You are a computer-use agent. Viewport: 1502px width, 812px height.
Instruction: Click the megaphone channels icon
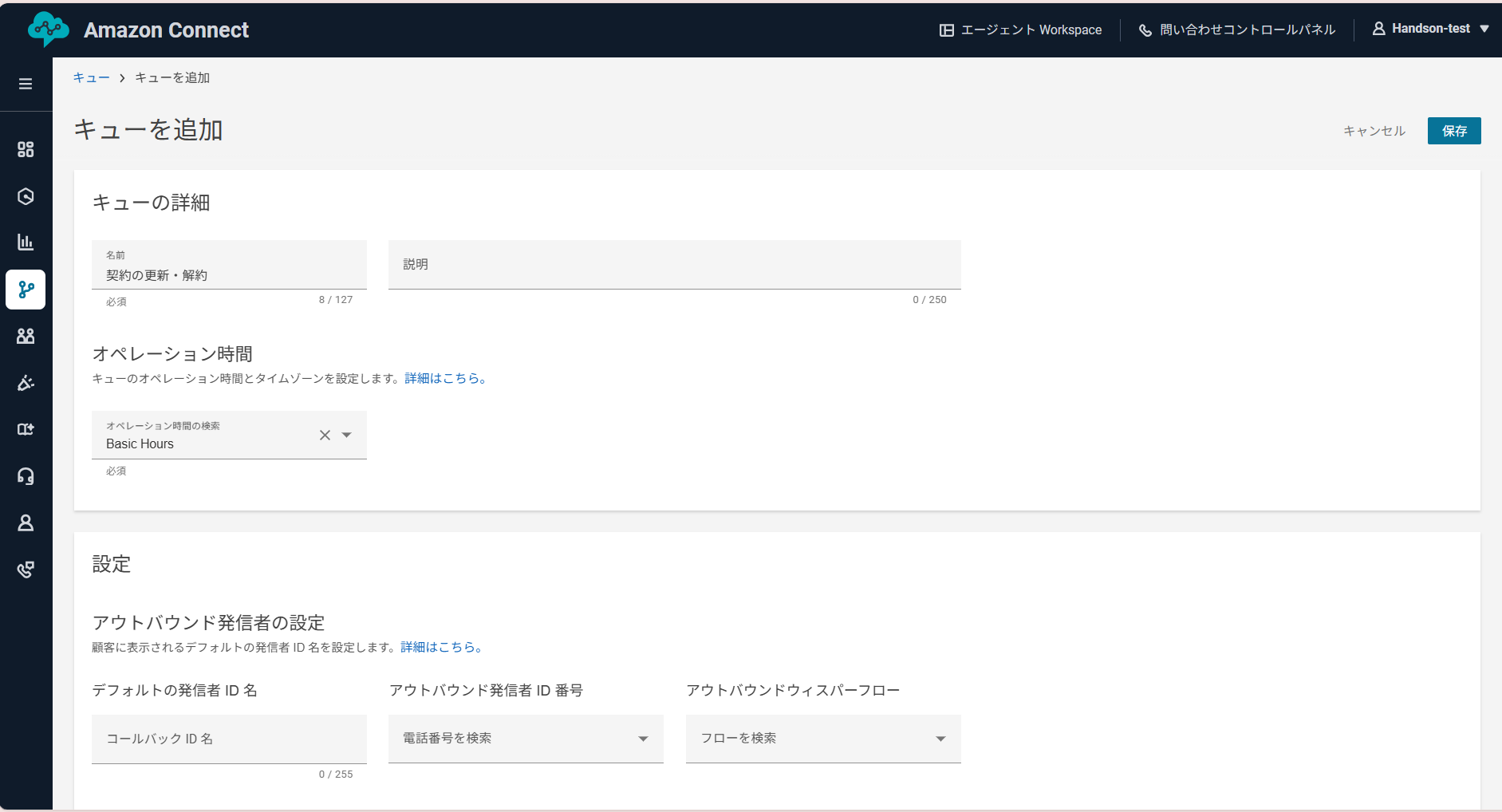click(26, 383)
